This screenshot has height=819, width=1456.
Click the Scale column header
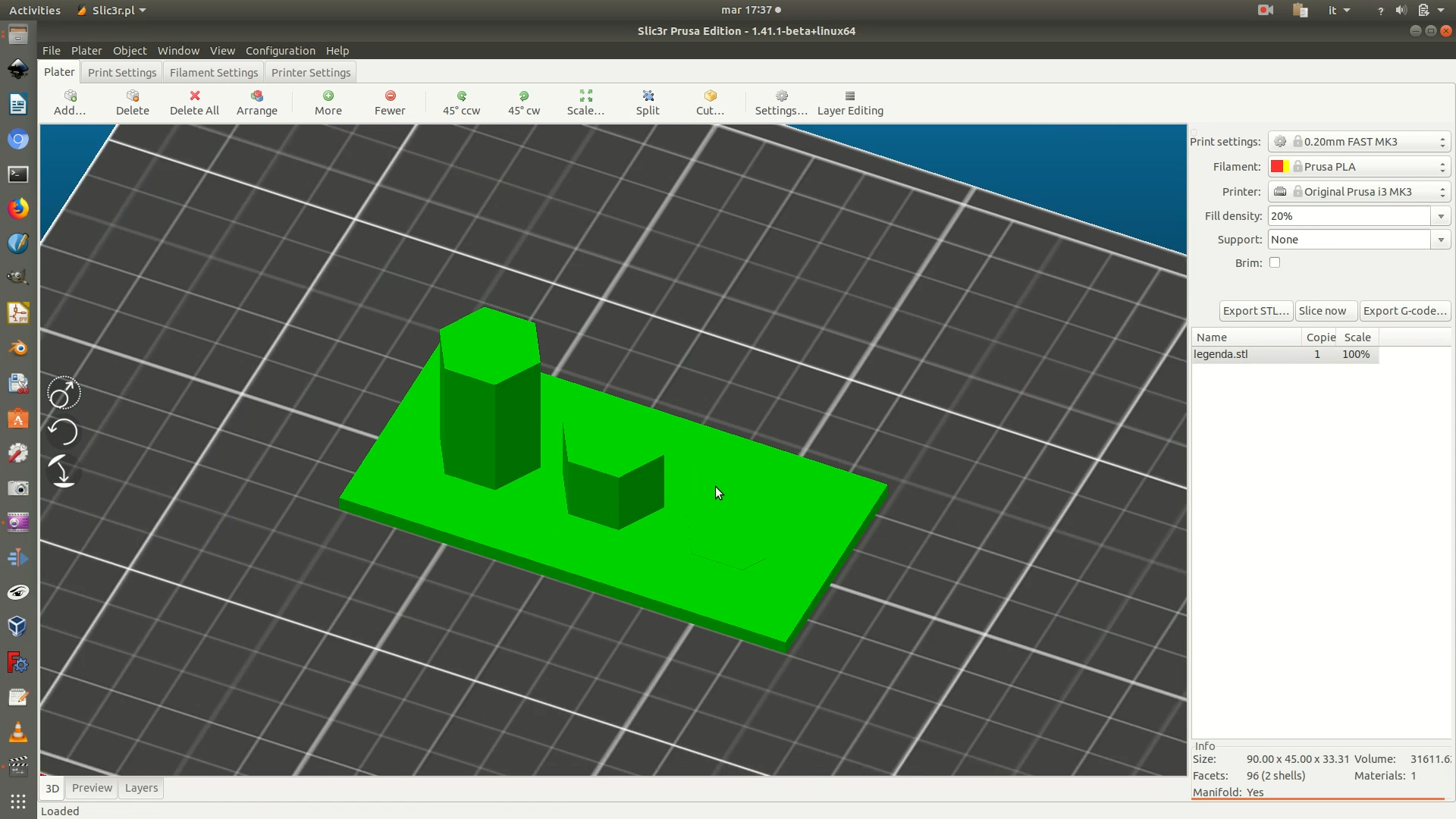1357,337
